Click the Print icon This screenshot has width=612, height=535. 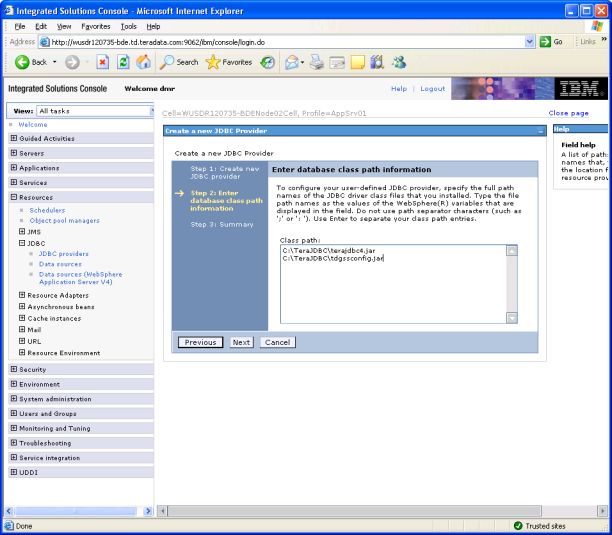pos(317,62)
